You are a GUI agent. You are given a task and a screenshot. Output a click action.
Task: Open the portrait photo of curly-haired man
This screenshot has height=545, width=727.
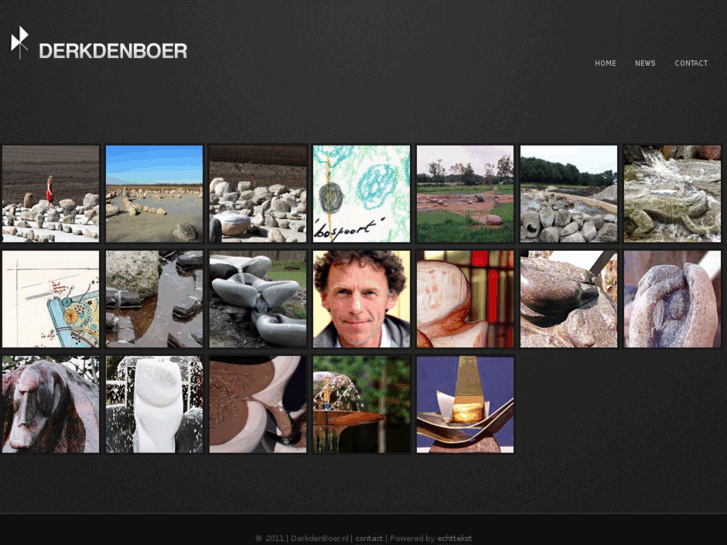tap(362, 299)
